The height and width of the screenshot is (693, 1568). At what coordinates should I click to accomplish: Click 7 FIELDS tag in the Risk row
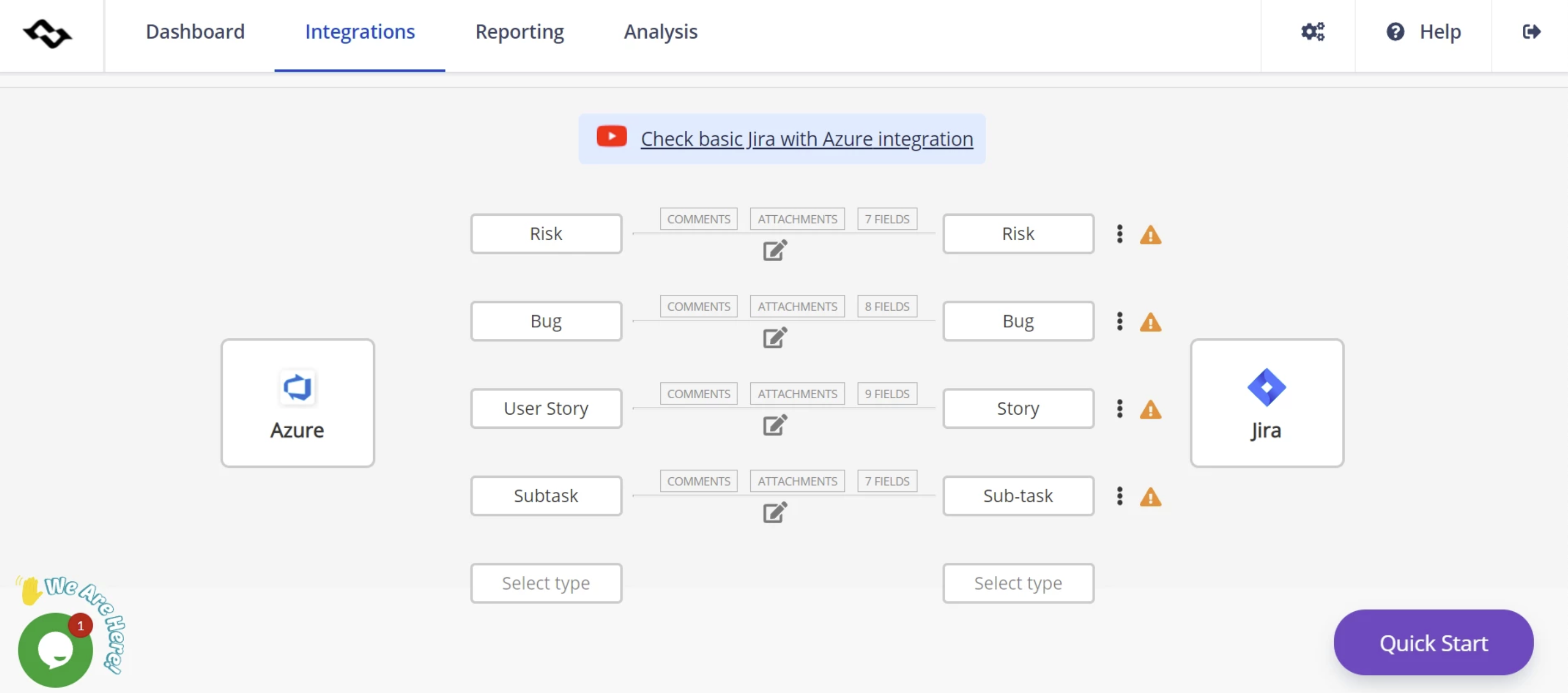click(x=887, y=219)
